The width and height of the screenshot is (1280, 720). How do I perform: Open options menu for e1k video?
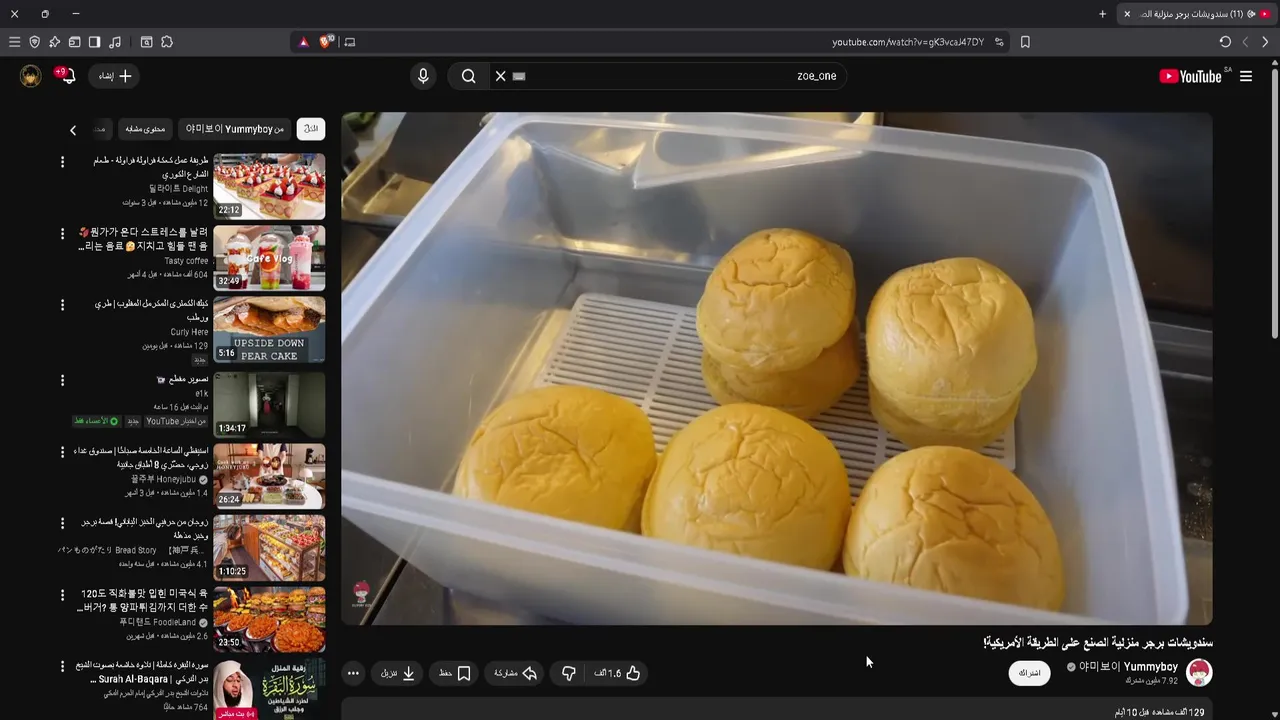(x=62, y=380)
